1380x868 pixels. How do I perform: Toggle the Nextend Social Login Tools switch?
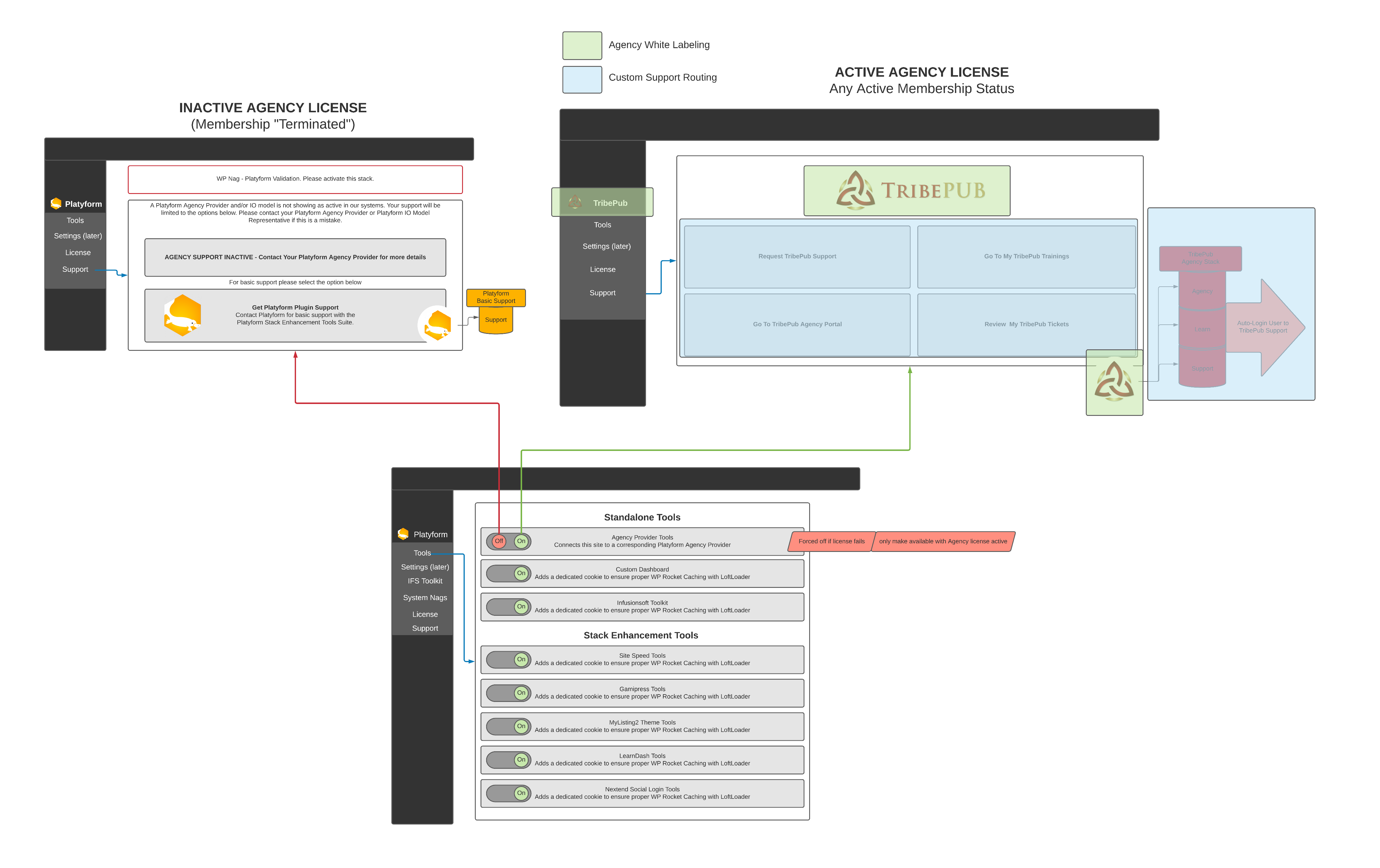pyautogui.click(x=509, y=793)
